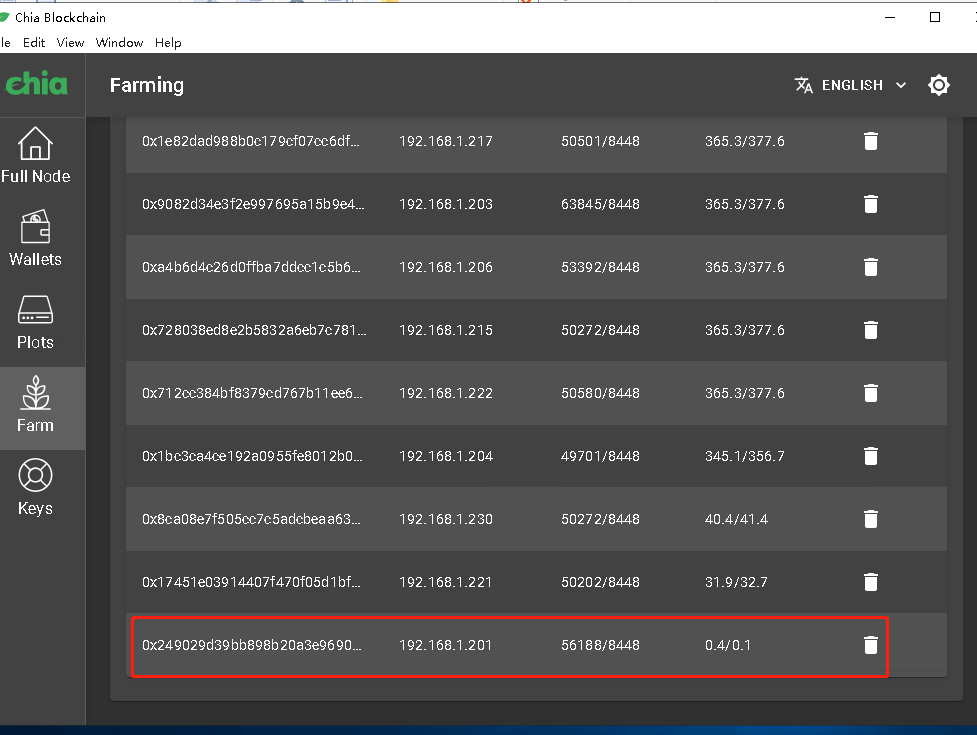
Task: Open the ENGLISH language dropdown
Action: tap(851, 85)
